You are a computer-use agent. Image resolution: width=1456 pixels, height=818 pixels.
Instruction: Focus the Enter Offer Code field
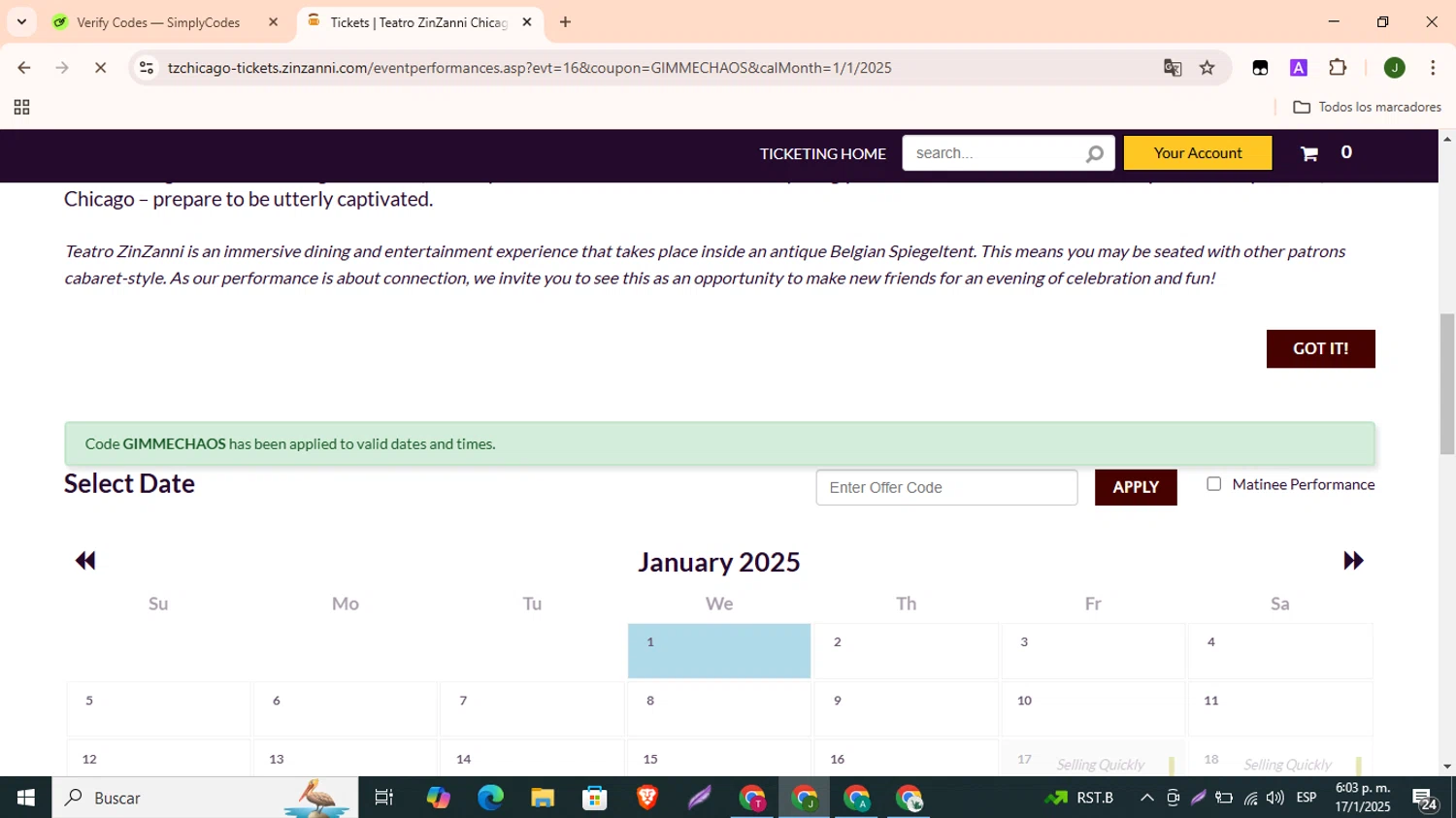[x=946, y=487]
